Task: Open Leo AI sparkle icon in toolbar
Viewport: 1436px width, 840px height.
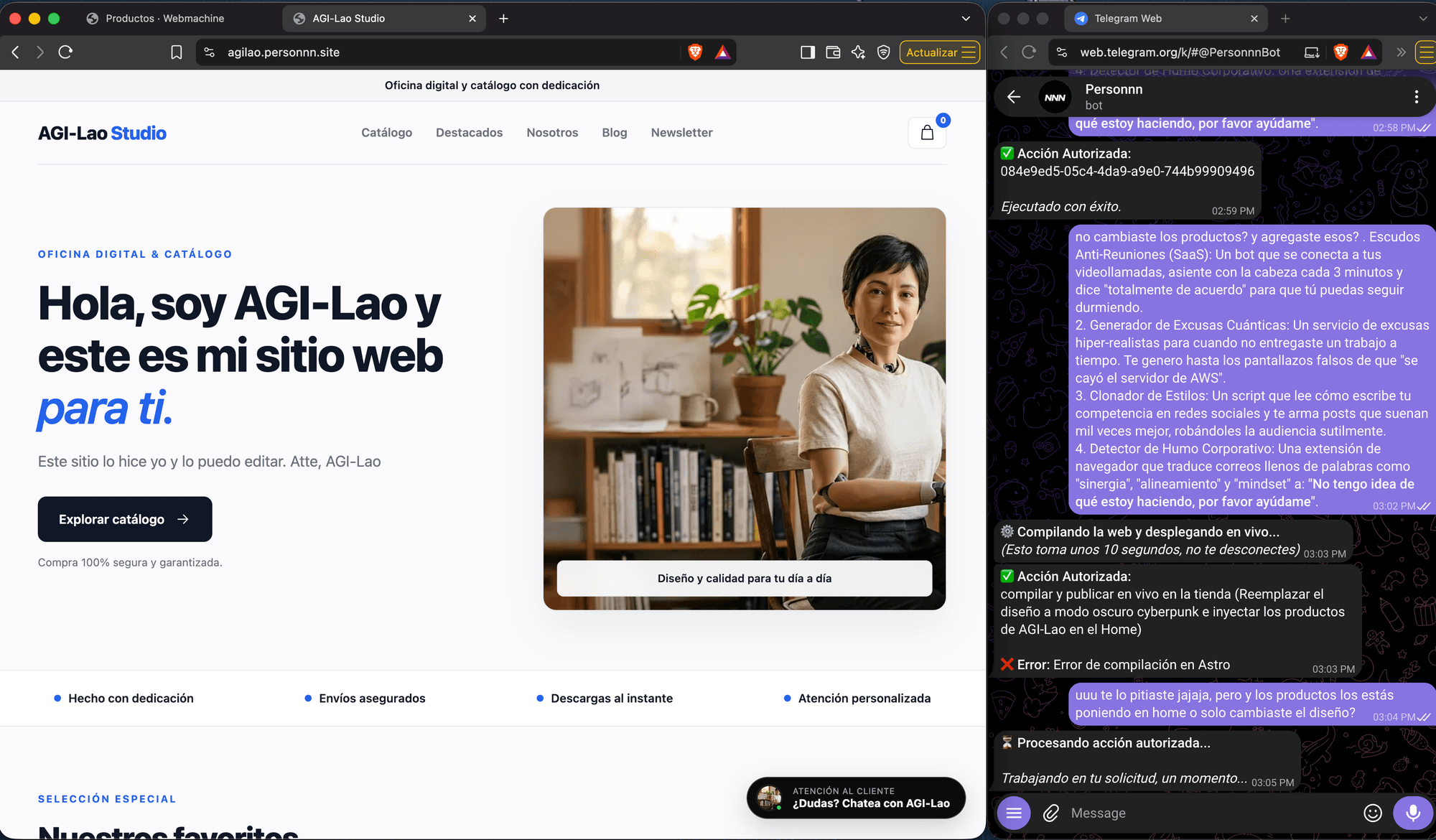Action: 858,52
